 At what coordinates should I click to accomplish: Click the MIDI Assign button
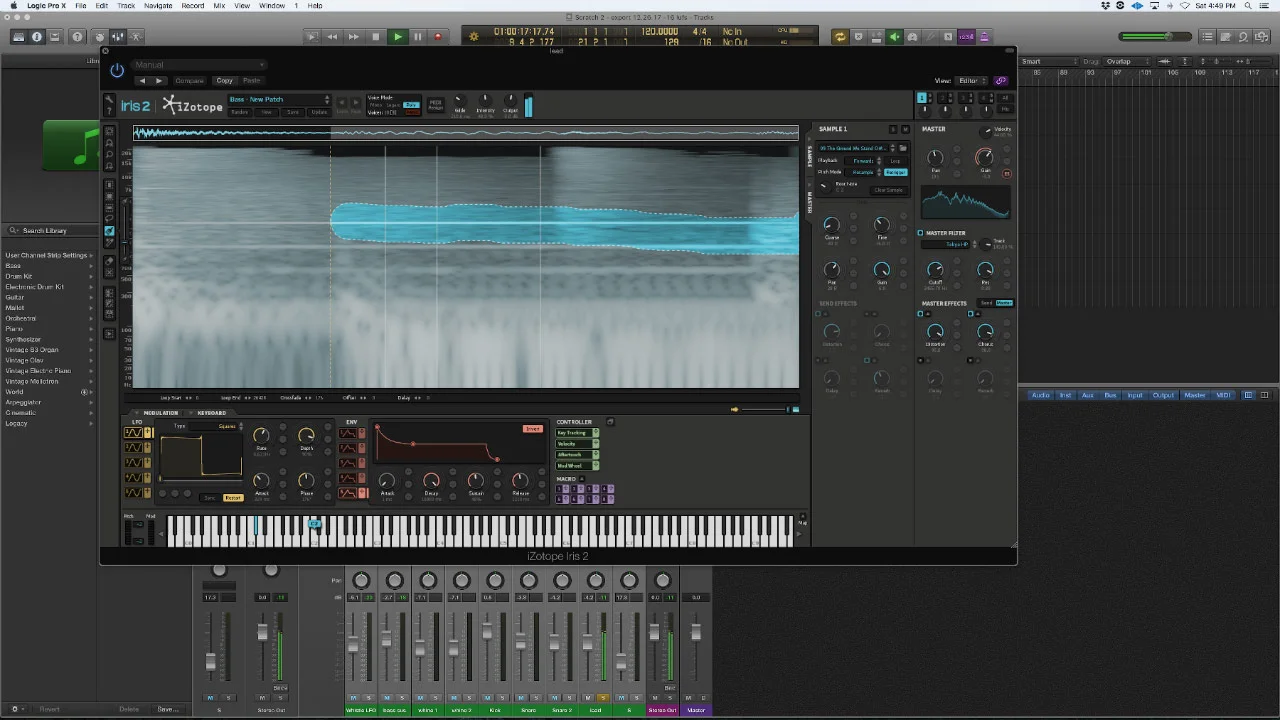pyautogui.click(x=436, y=104)
